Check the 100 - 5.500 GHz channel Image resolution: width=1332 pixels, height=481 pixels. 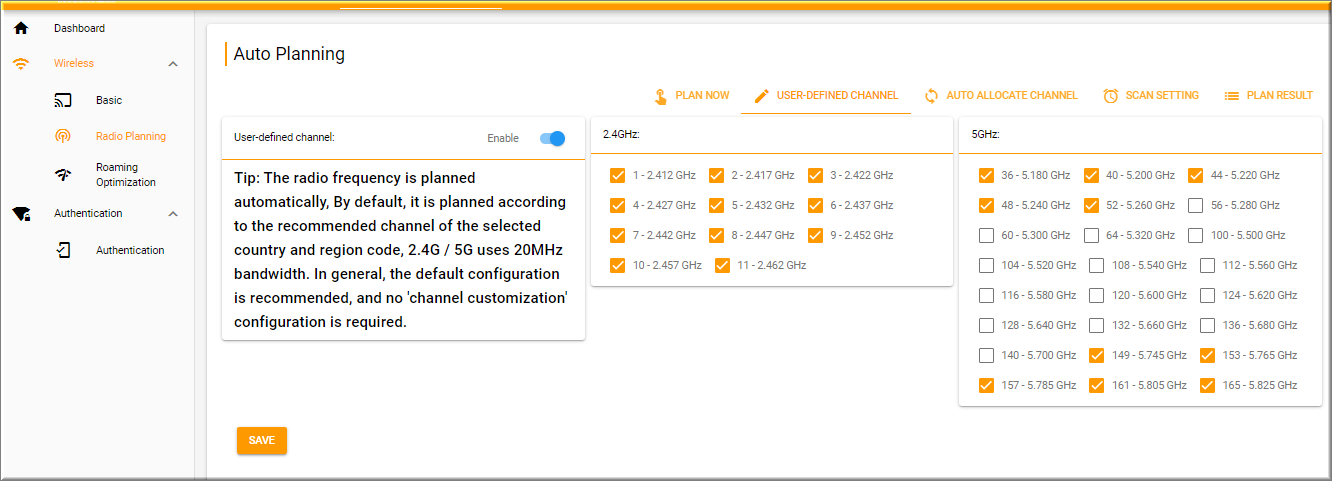point(1196,235)
